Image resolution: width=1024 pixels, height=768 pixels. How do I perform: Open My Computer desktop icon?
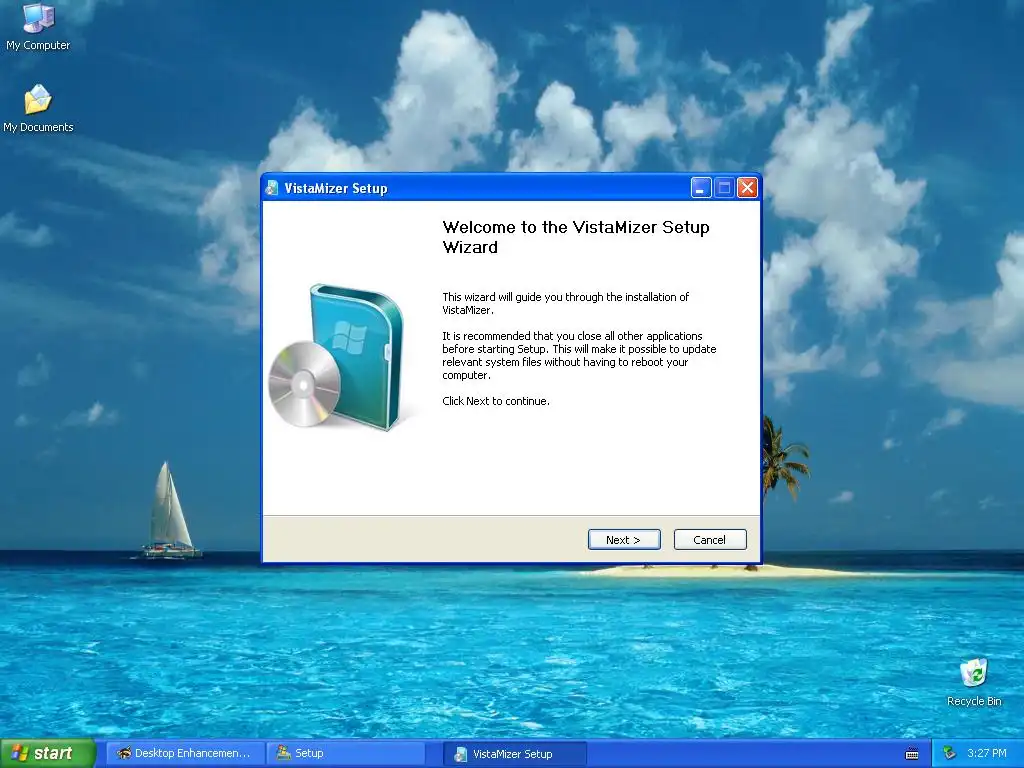(38, 26)
